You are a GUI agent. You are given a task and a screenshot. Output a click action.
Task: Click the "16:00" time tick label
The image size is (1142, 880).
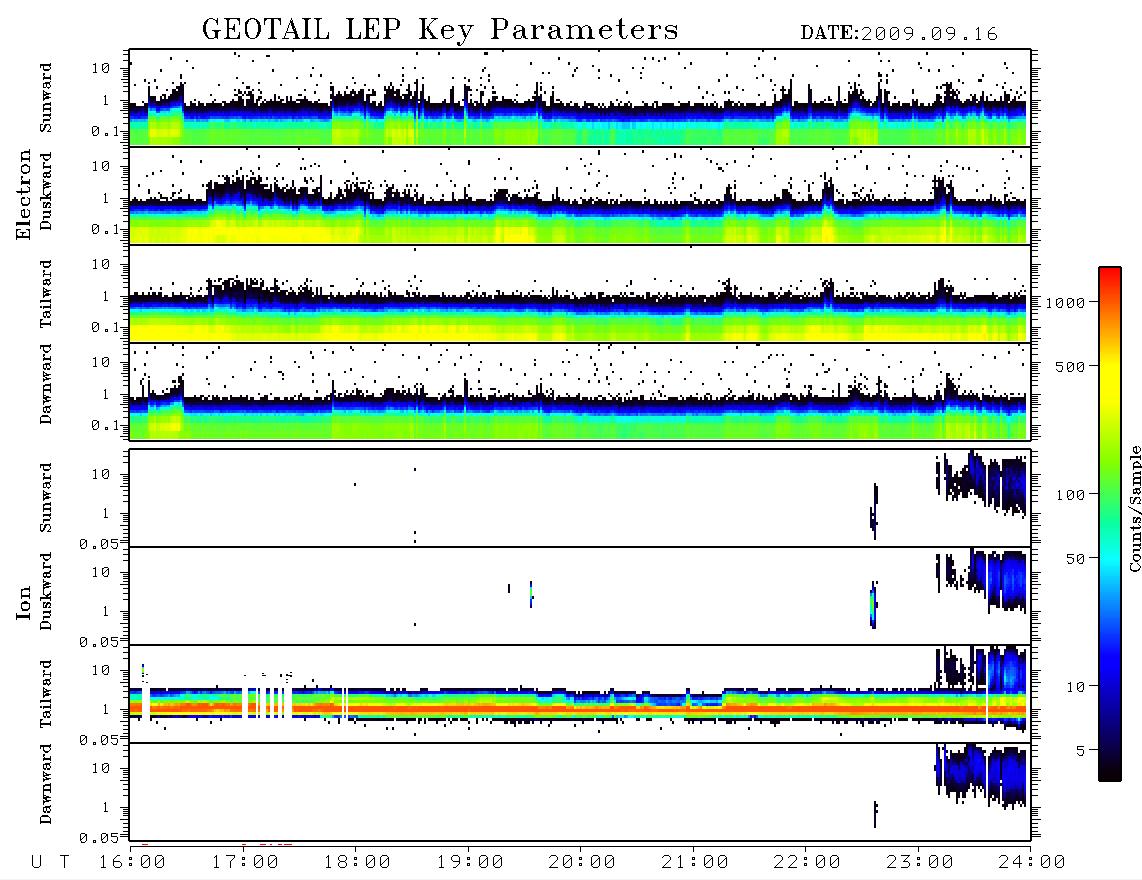coord(132,863)
